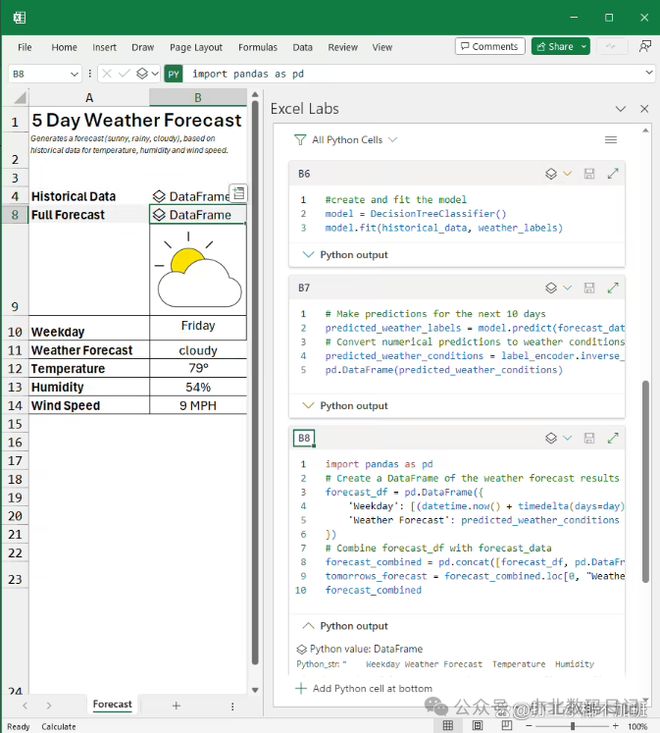Save the B6 Python cell
660x733 pixels.
coord(589,174)
